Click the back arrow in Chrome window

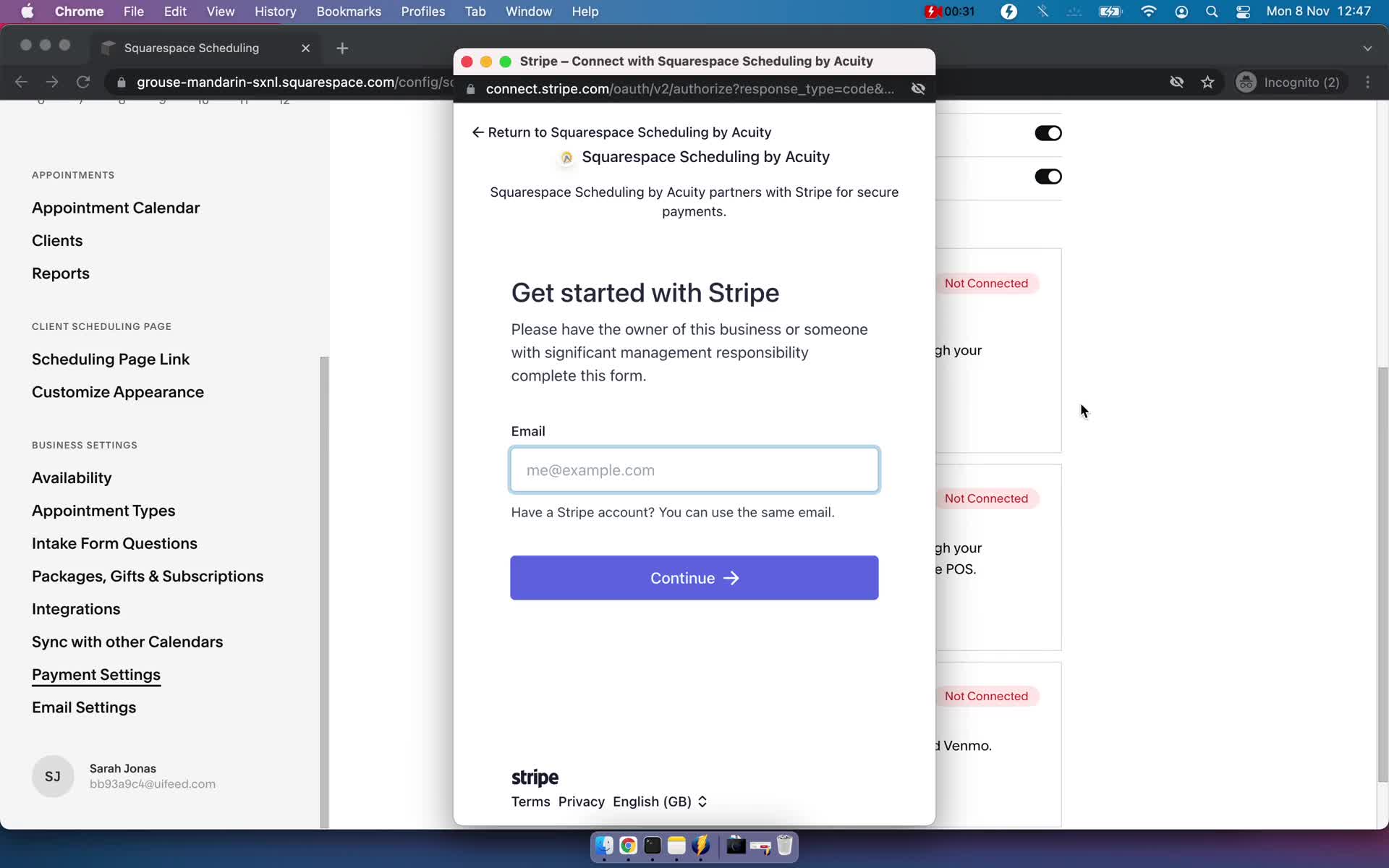click(21, 82)
